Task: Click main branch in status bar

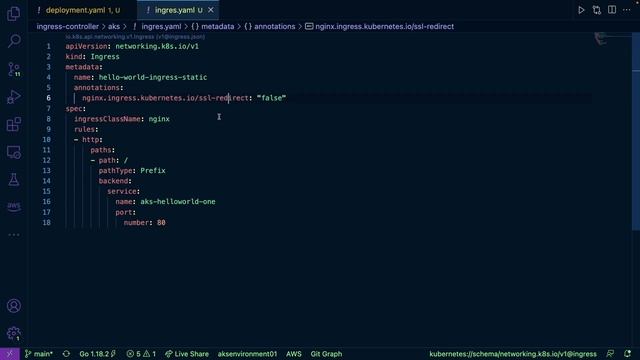Action: tap(39, 354)
